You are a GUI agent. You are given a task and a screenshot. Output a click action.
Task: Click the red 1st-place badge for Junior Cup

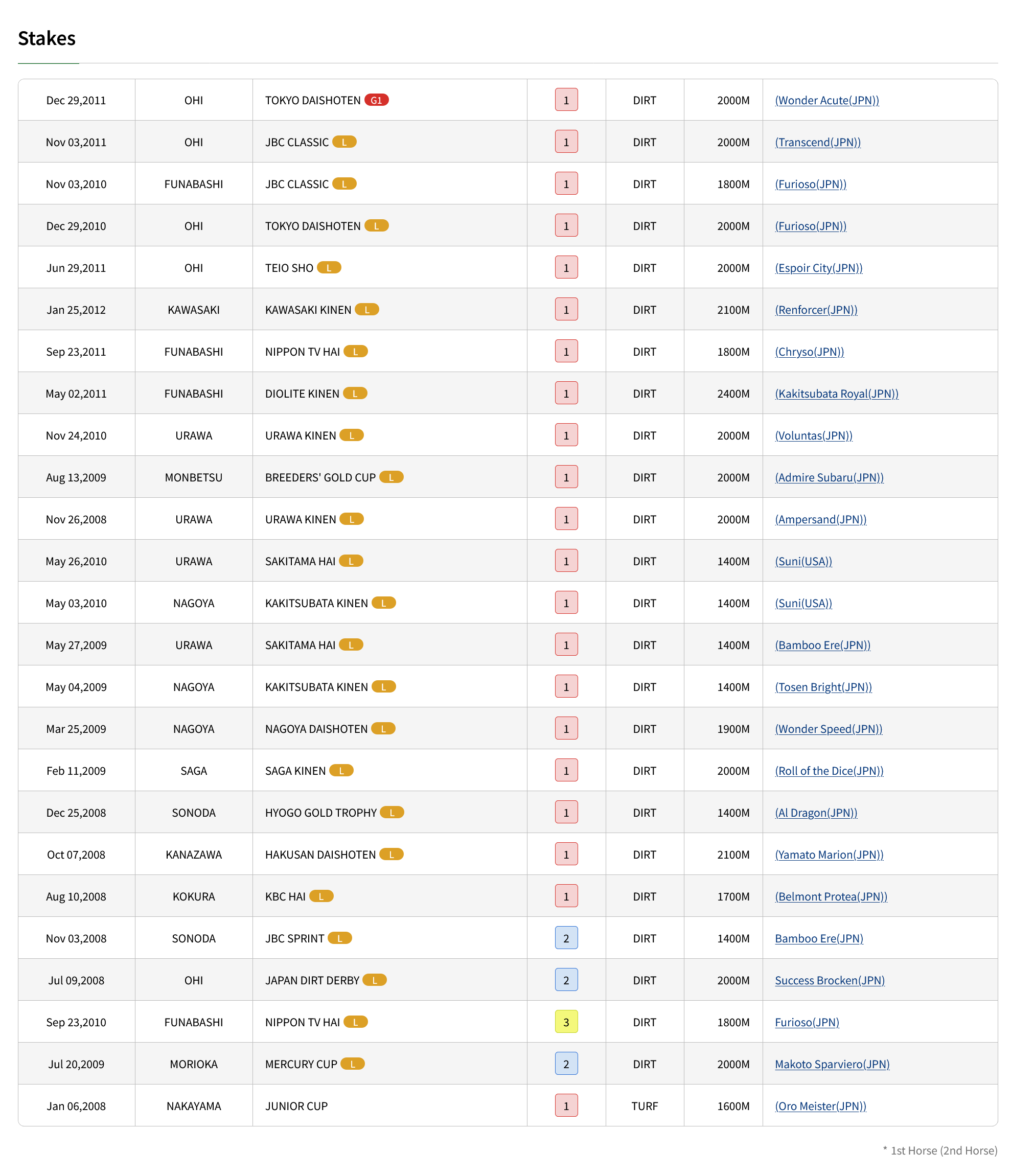tap(566, 1105)
